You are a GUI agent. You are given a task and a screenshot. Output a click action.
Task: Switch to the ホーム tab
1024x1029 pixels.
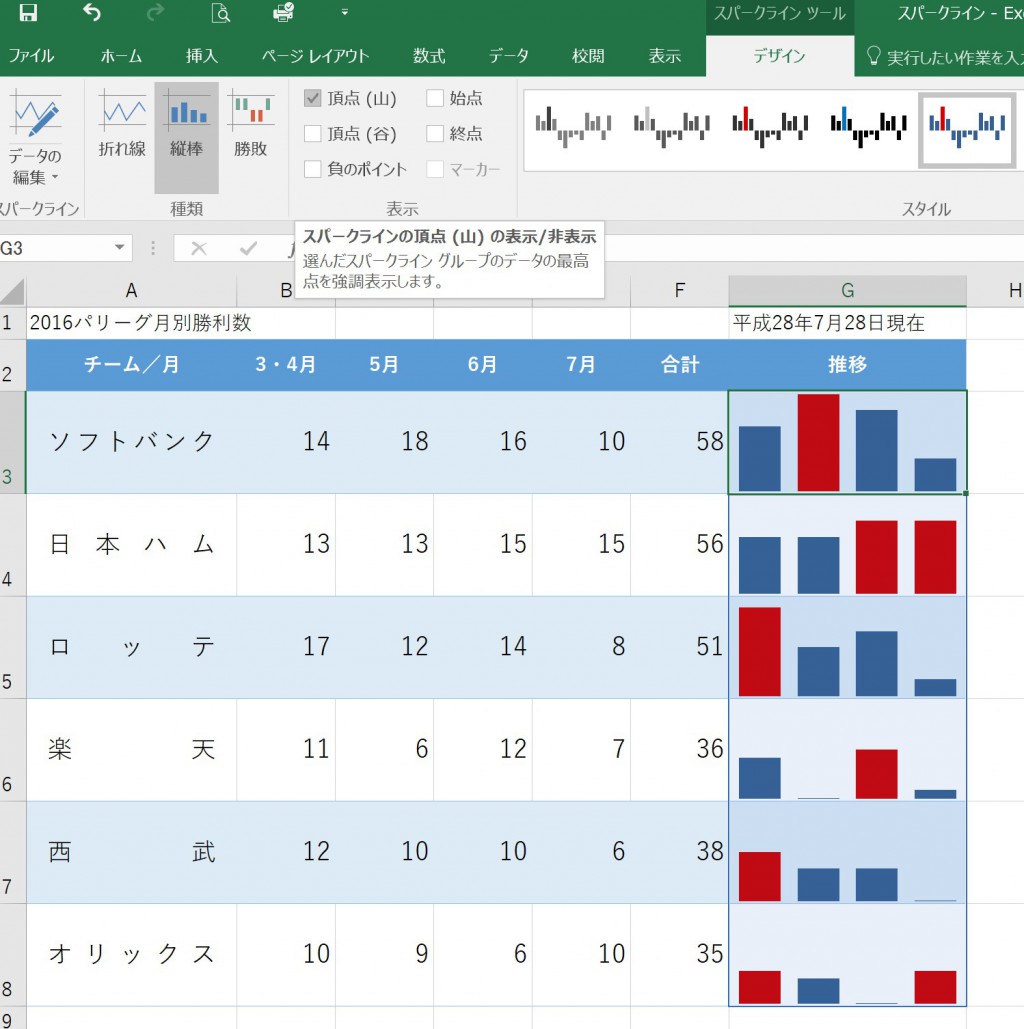coord(121,56)
